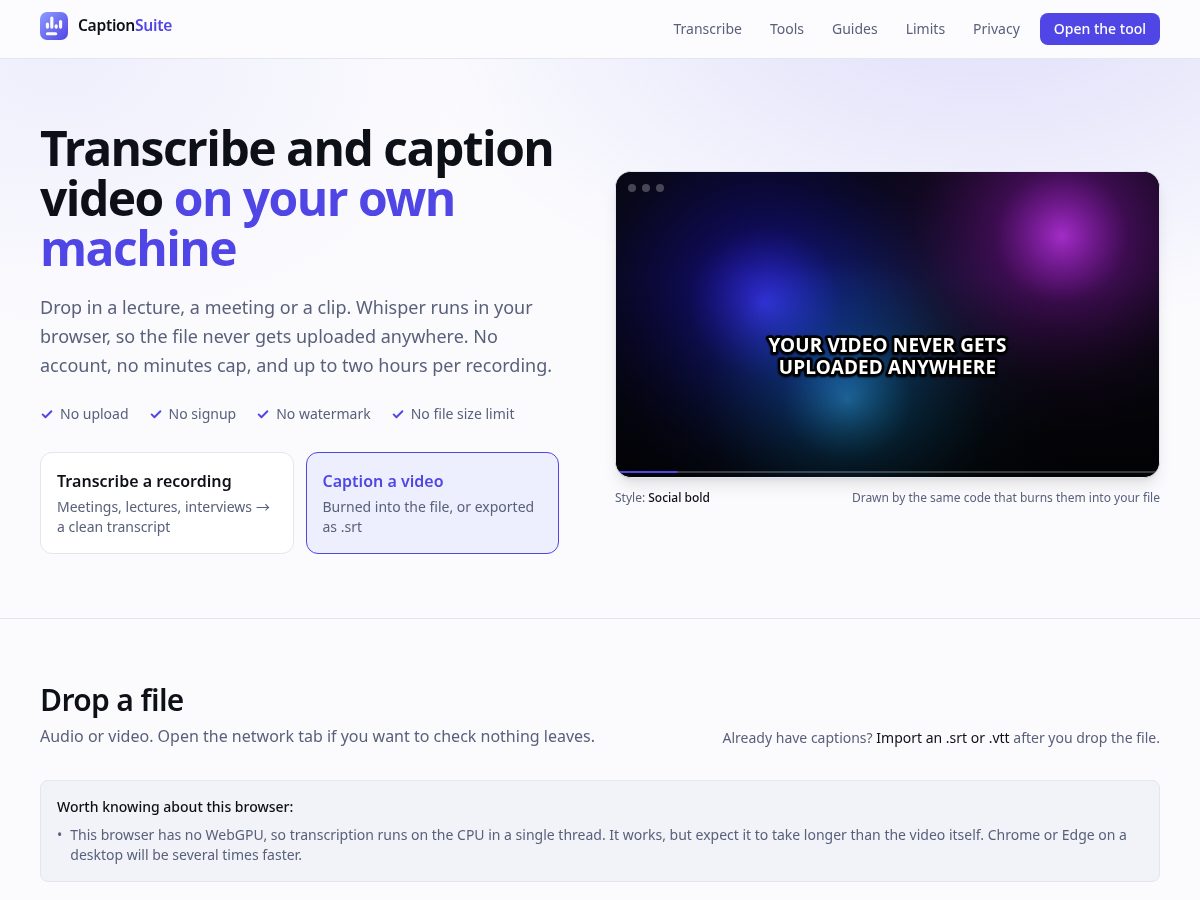
Task: Click the 'on your own machine' headline text
Action: pos(247,224)
